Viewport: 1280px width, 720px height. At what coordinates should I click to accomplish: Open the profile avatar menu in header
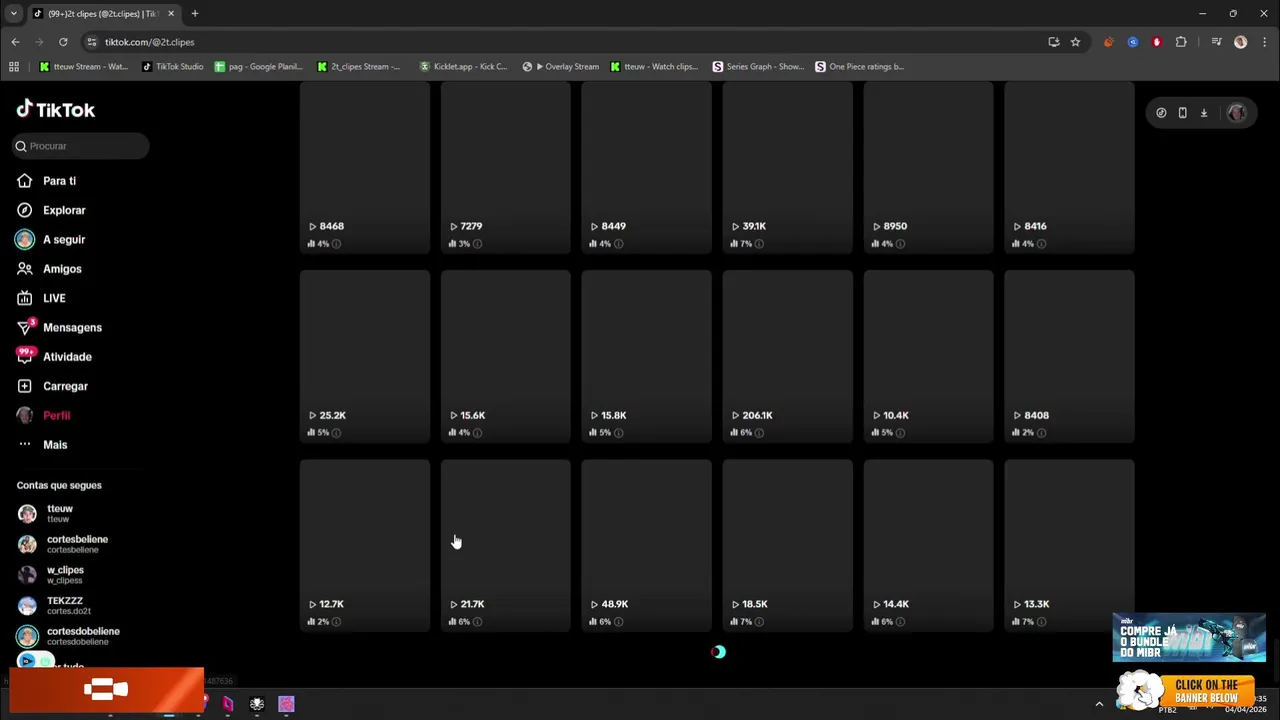(1237, 113)
